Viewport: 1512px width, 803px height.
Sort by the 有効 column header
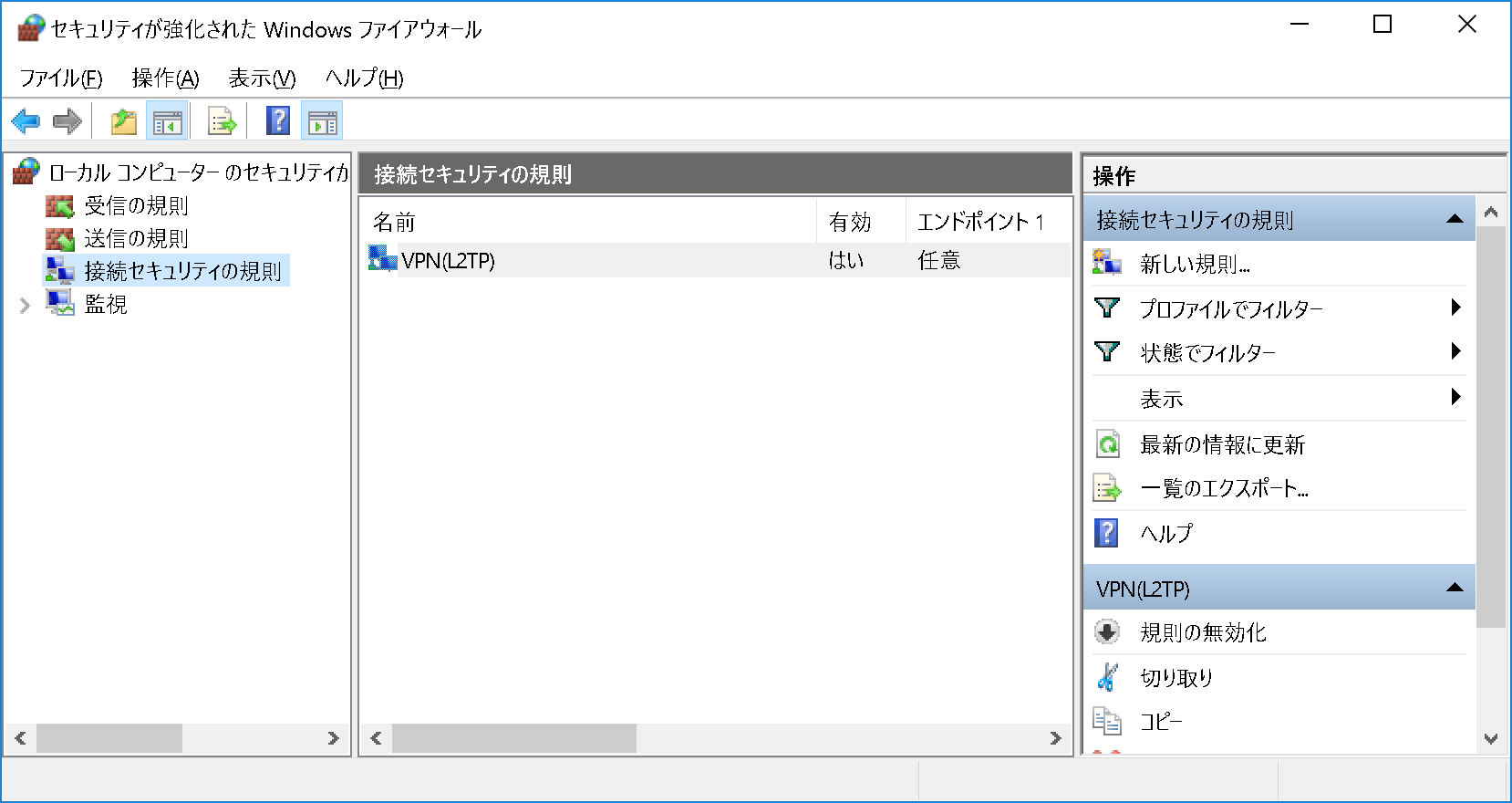[x=861, y=222]
